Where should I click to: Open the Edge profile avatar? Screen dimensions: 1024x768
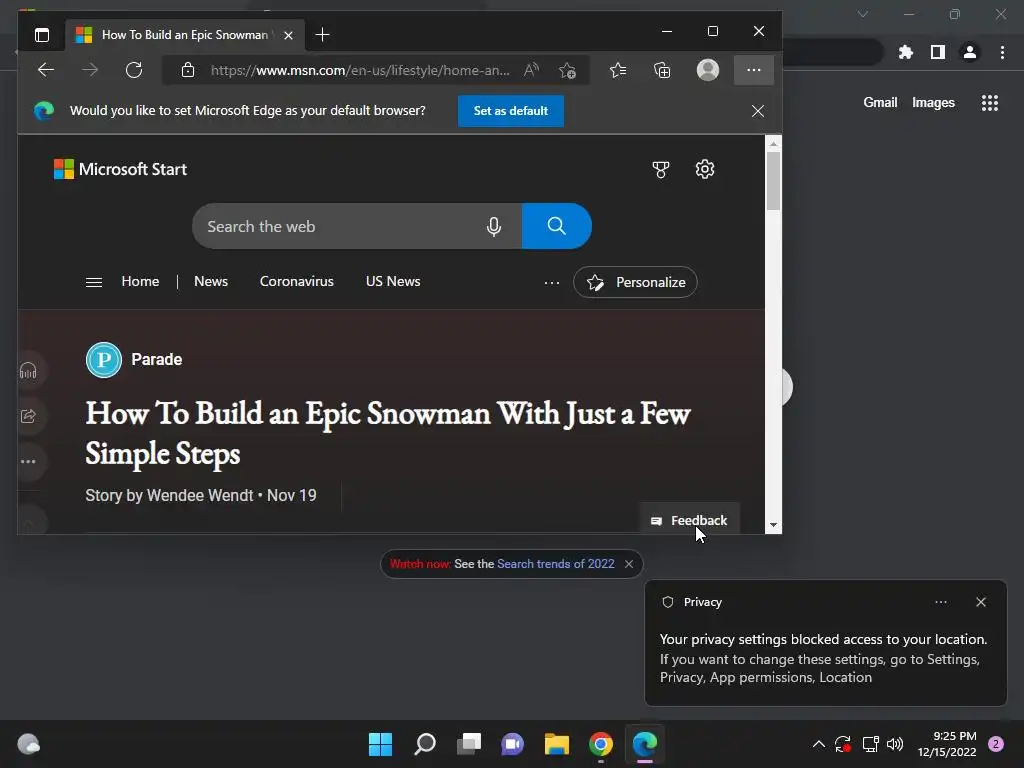point(708,70)
